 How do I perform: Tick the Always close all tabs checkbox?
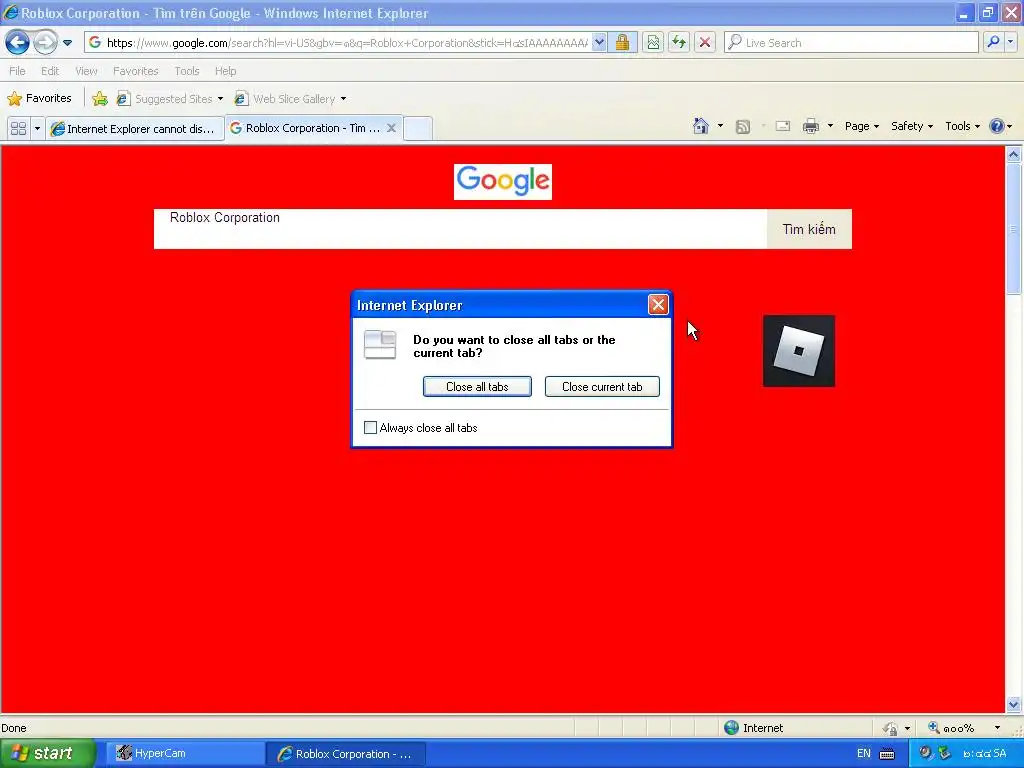[370, 428]
